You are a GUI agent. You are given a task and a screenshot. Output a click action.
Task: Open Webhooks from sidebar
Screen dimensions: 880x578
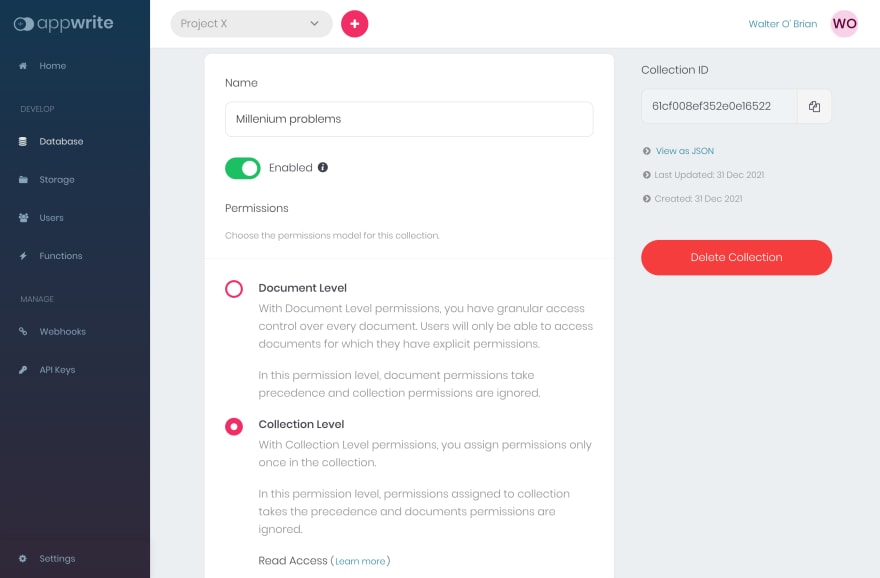click(x=62, y=332)
